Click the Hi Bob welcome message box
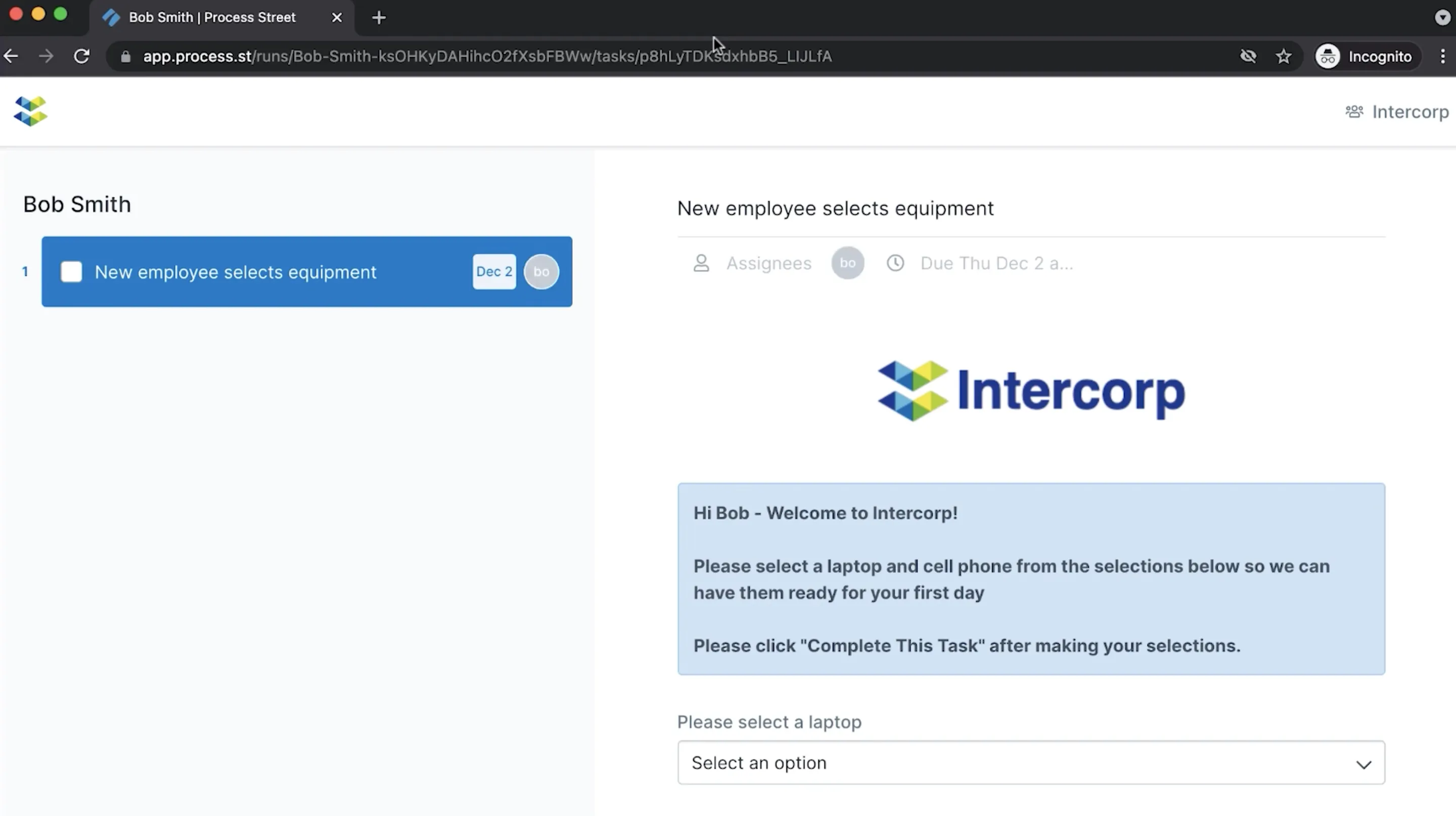The image size is (1456, 816). [1031, 579]
